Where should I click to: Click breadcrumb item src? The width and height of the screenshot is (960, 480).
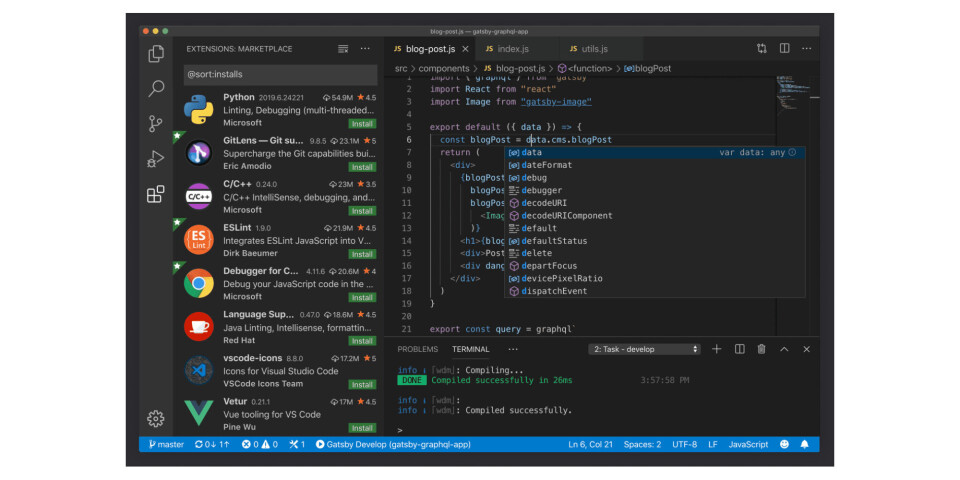400,69
